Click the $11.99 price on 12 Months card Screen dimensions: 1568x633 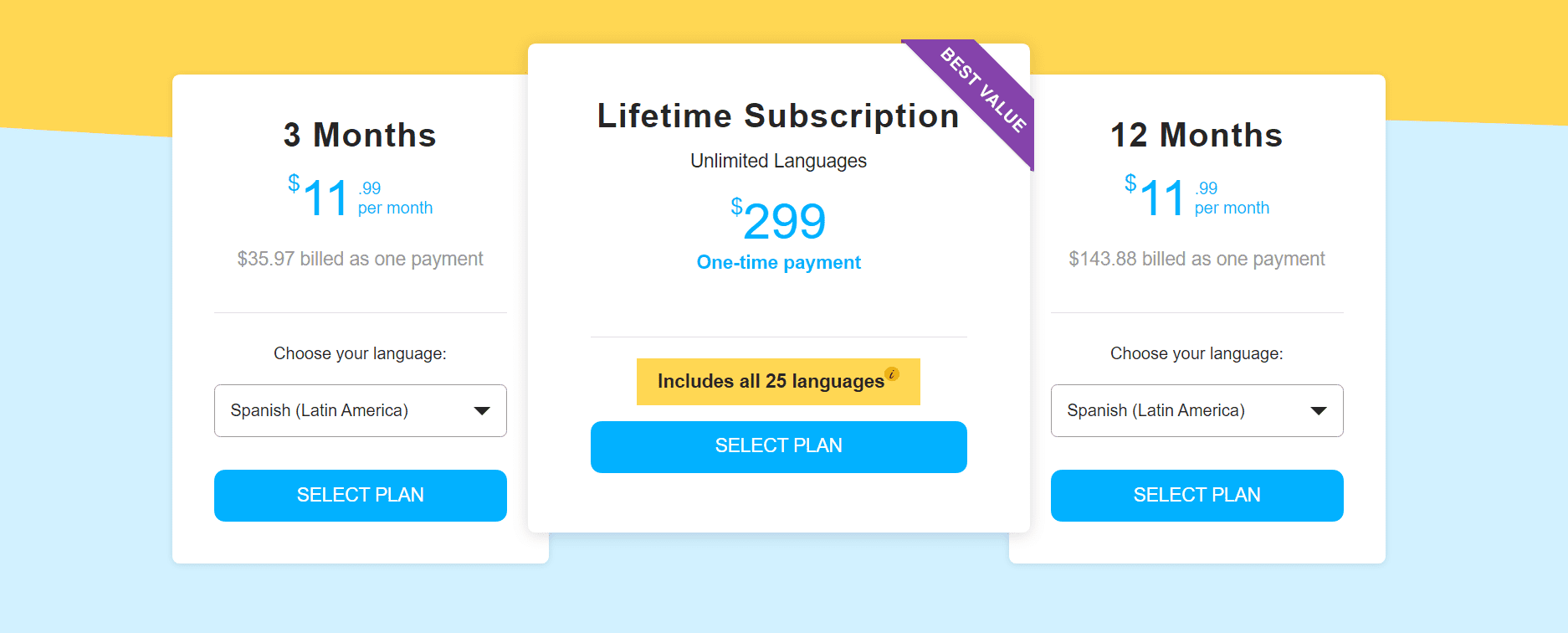pos(1195,197)
